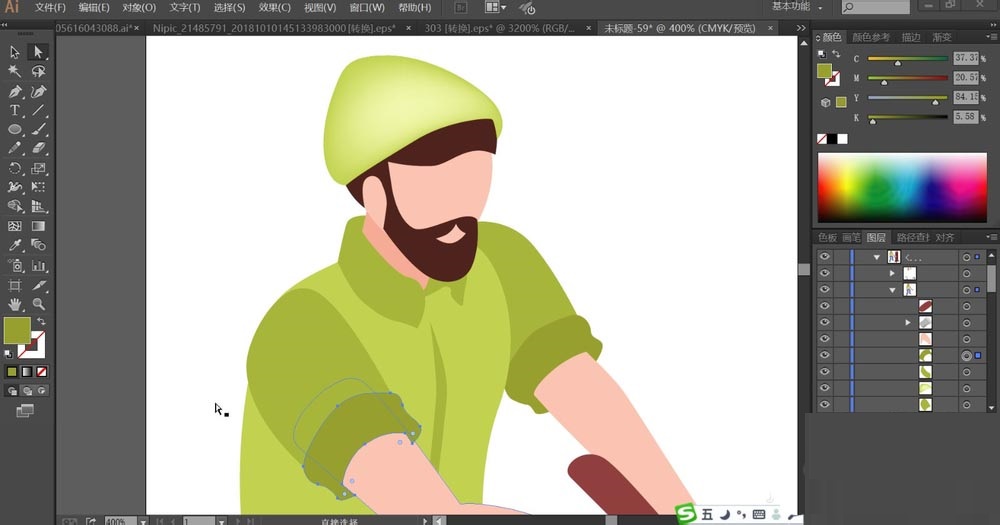Select the Pen tool
This screenshot has height=525, width=1000.
tap(15, 91)
